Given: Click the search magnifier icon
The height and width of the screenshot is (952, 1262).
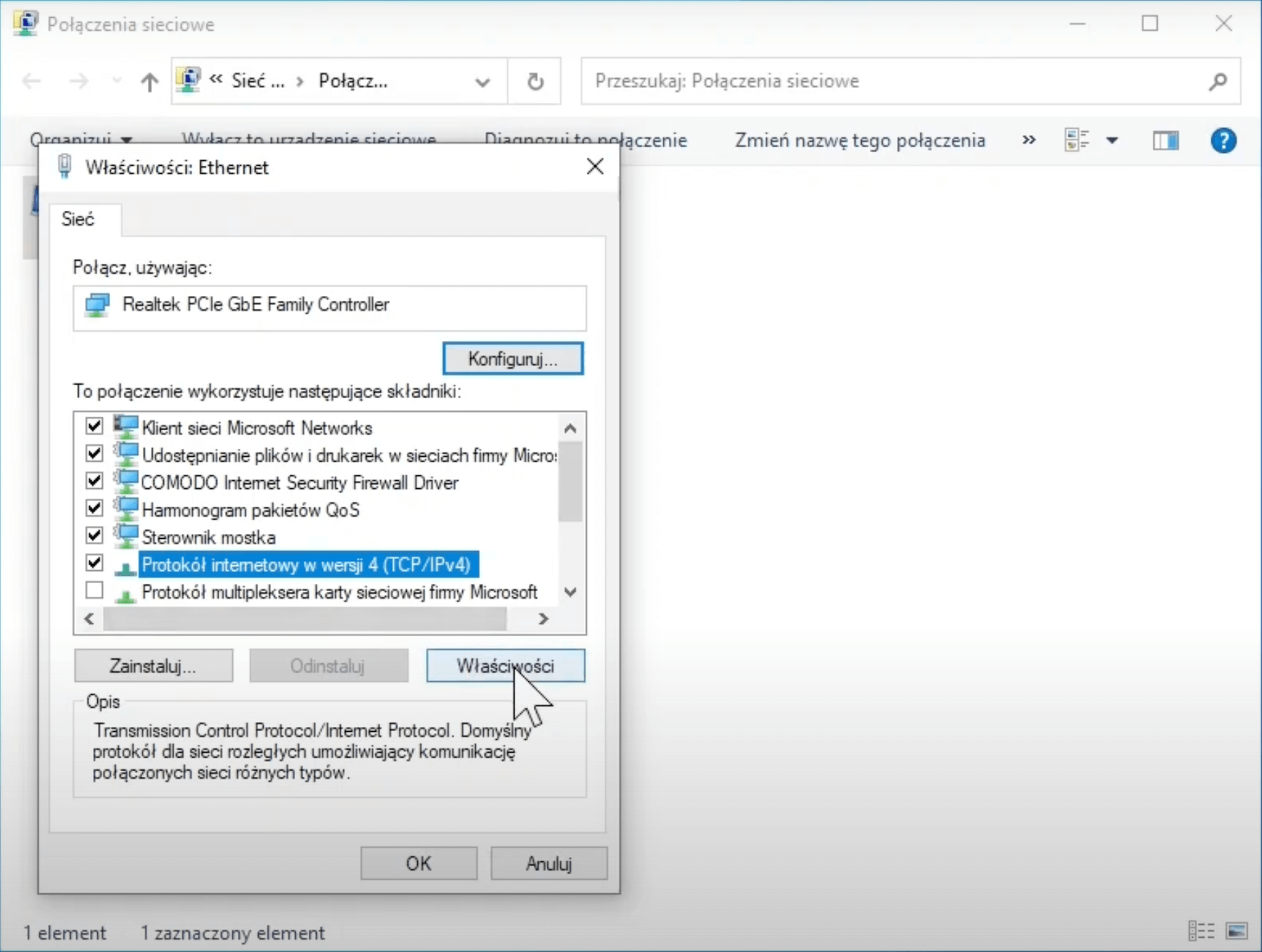Looking at the screenshot, I should click(1218, 81).
